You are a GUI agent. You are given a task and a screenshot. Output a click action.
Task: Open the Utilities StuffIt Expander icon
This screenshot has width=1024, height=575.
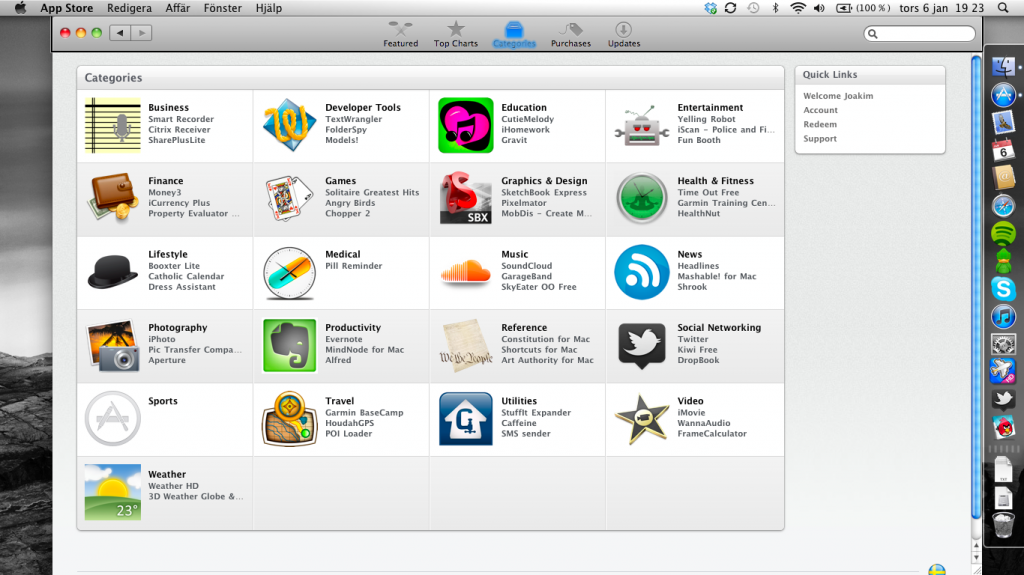466,419
